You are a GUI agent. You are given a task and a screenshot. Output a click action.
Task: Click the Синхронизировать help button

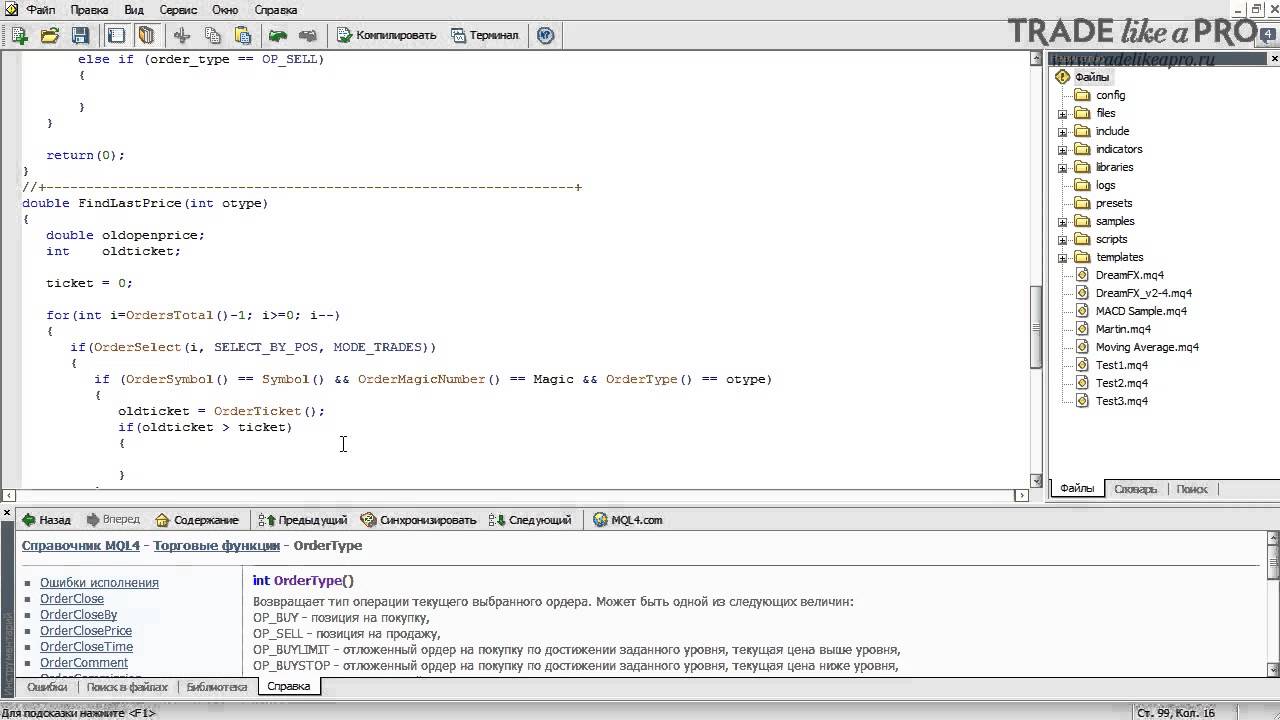[x=419, y=520]
